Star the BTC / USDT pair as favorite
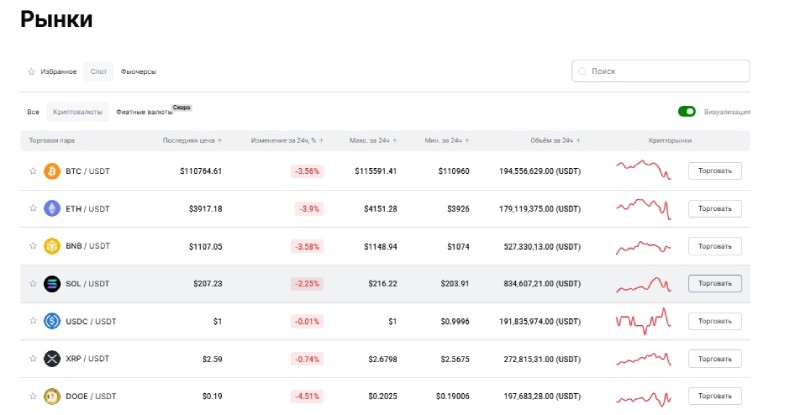Screen dimensions: 800x415 coord(33,171)
